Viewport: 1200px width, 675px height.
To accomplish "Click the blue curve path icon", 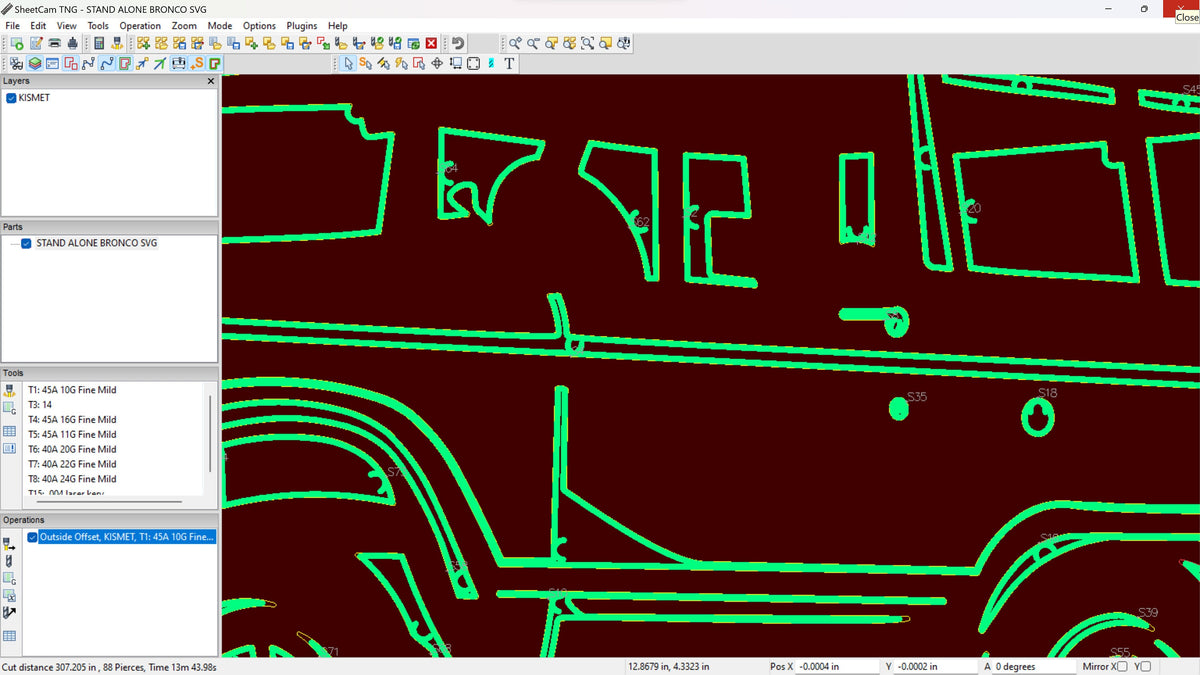I will coord(107,63).
